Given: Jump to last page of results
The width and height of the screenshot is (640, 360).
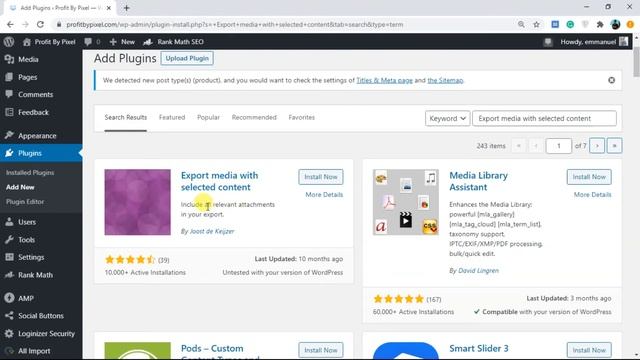Looking at the screenshot, I should 614,146.
